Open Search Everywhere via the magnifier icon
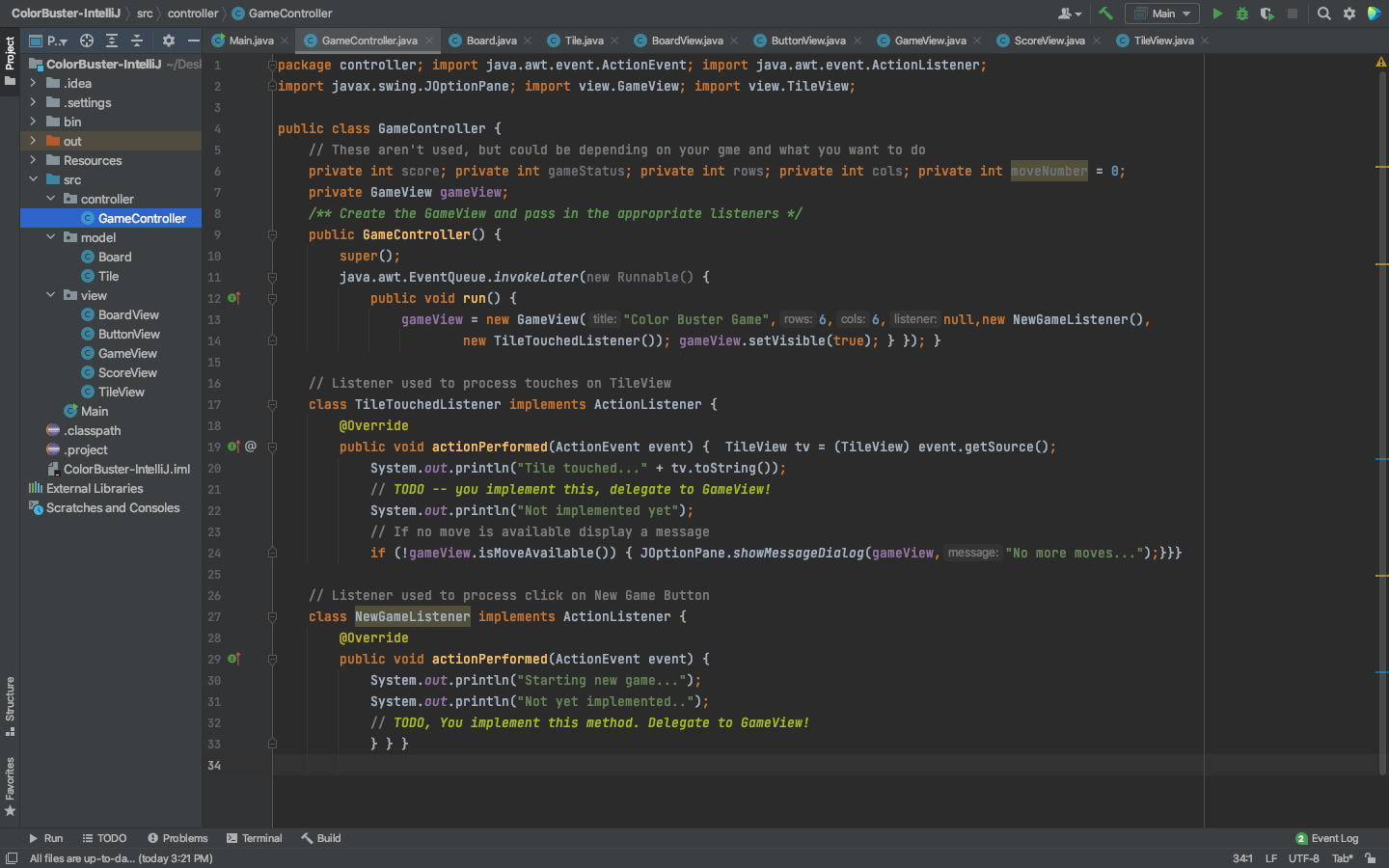The width and height of the screenshot is (1389, 868). coord(1324,14)
